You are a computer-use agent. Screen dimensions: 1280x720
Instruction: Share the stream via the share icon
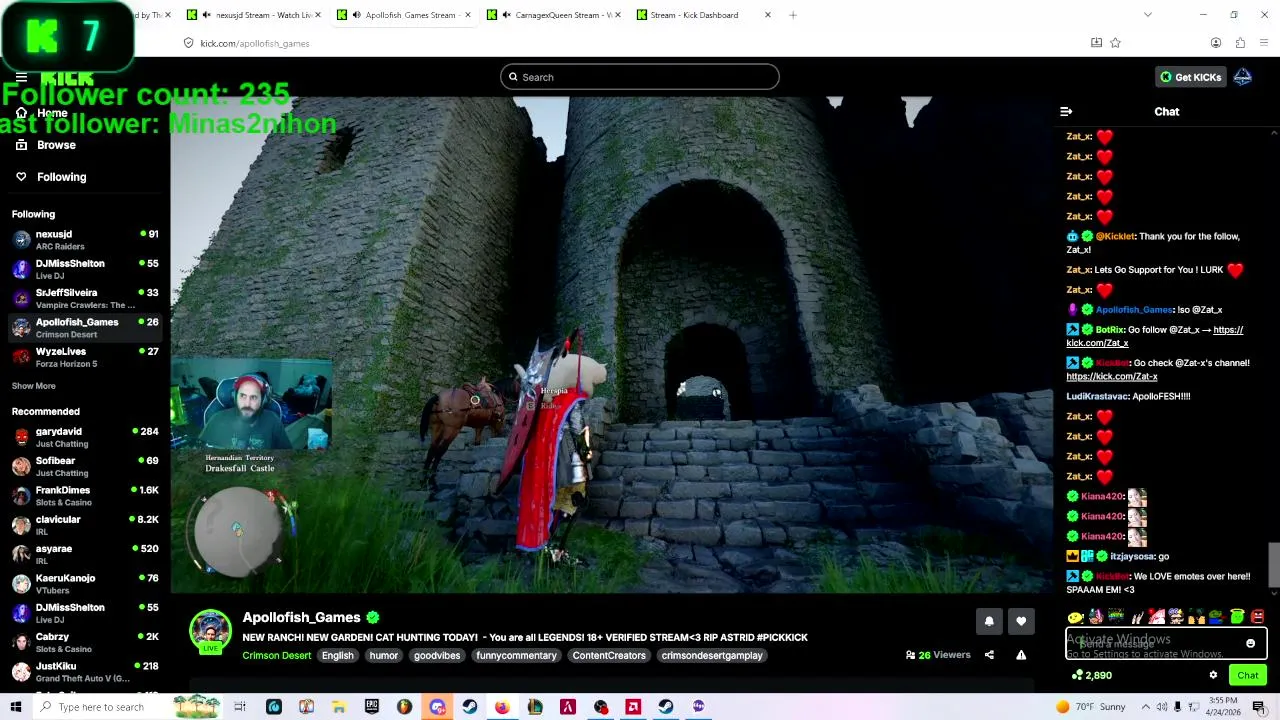point(989,655)
